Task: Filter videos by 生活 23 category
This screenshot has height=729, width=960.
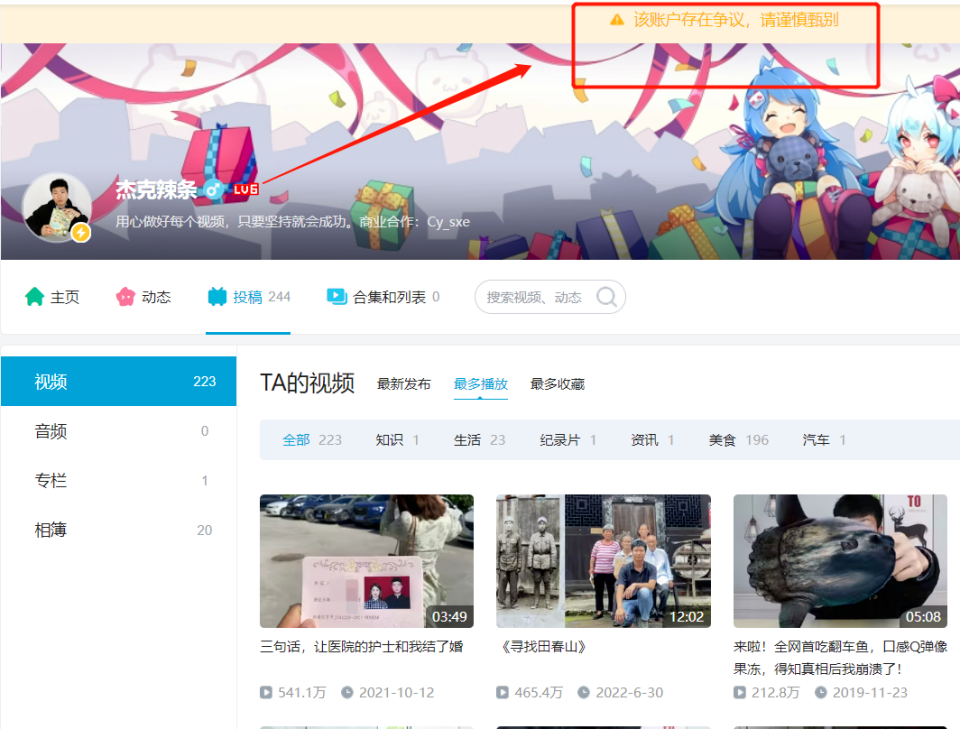Action: coord(479,440)
